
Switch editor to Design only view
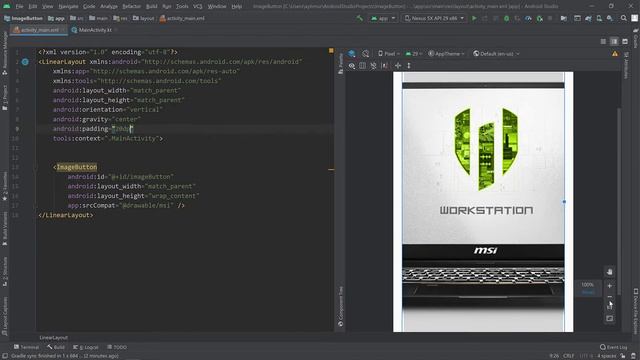coord(625,42)
